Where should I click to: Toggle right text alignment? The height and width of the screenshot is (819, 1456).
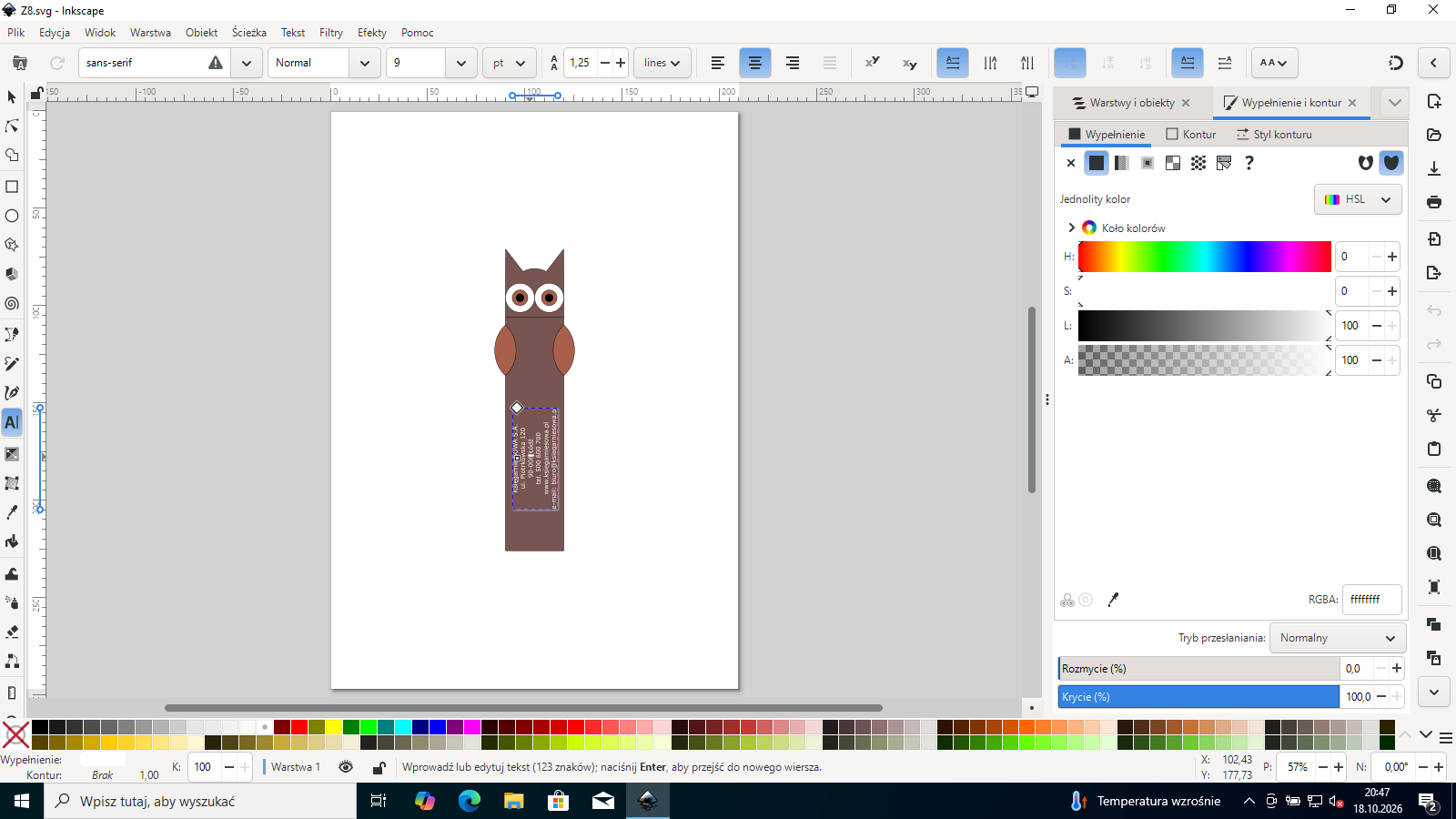point(793,63)
